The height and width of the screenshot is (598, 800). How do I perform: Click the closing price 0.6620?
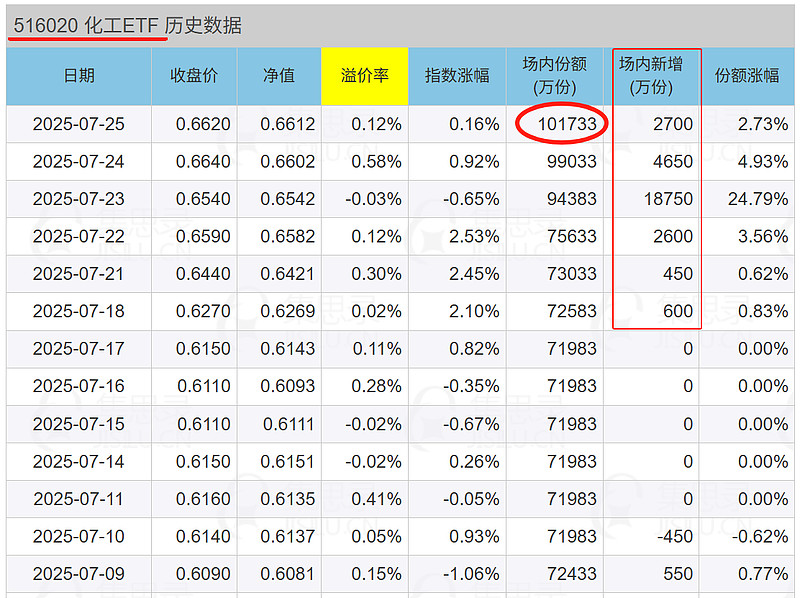click(203, 124)
